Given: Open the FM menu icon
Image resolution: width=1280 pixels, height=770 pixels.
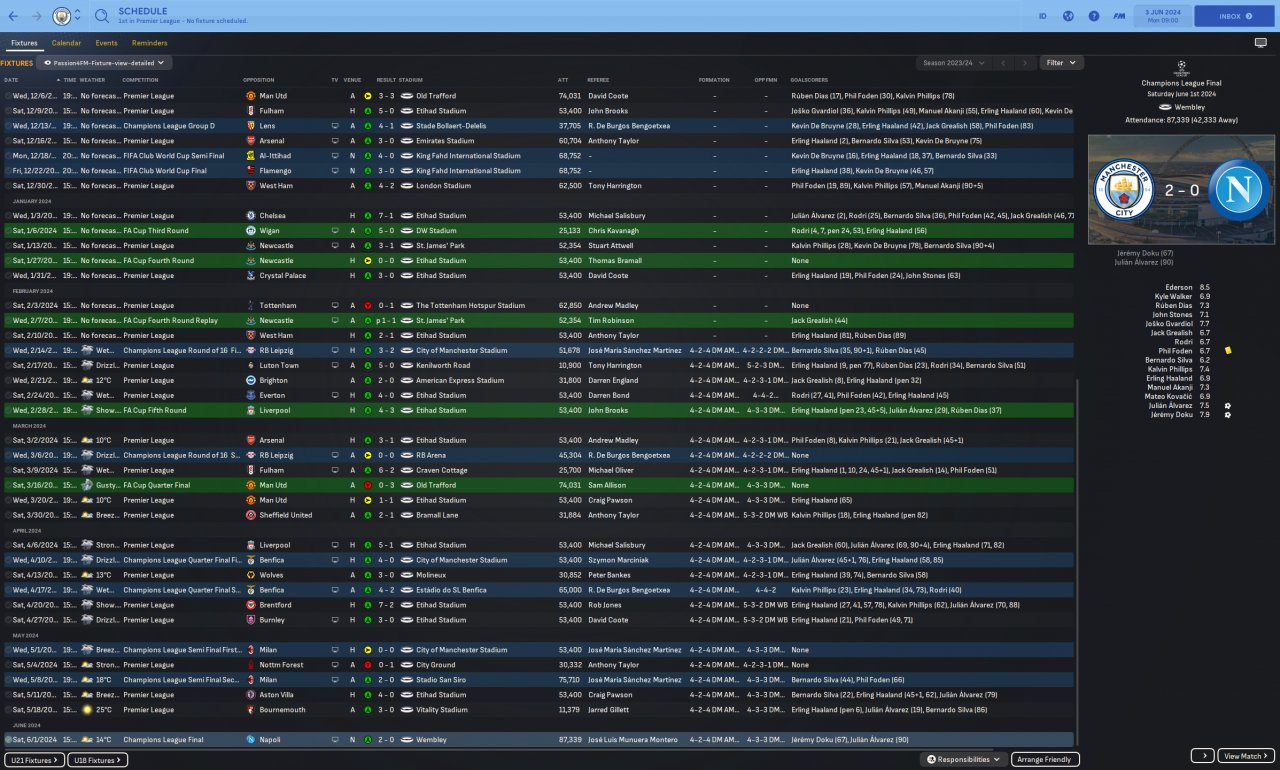Looking at the screenshot, I should tap(1120, 16).
